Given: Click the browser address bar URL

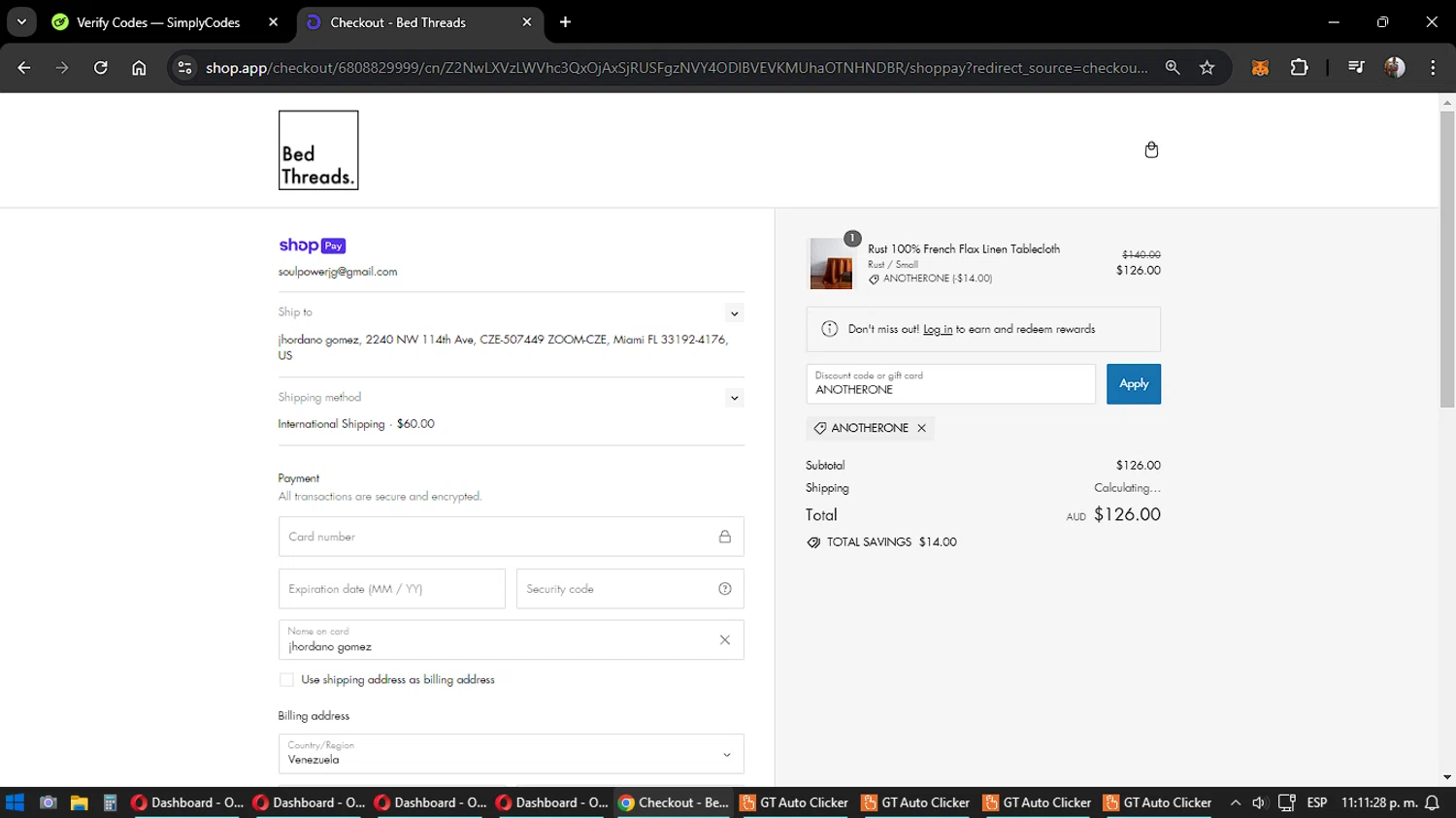Looking at the screenshot, I should click(x=677, y=68).
